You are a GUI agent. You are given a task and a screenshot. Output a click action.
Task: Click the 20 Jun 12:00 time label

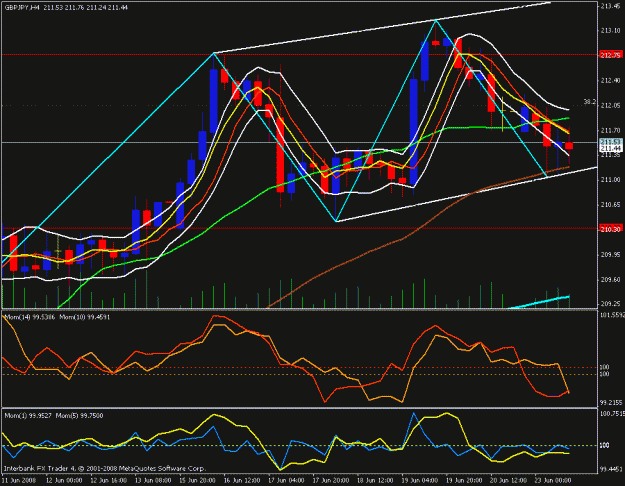click(509, 480)
